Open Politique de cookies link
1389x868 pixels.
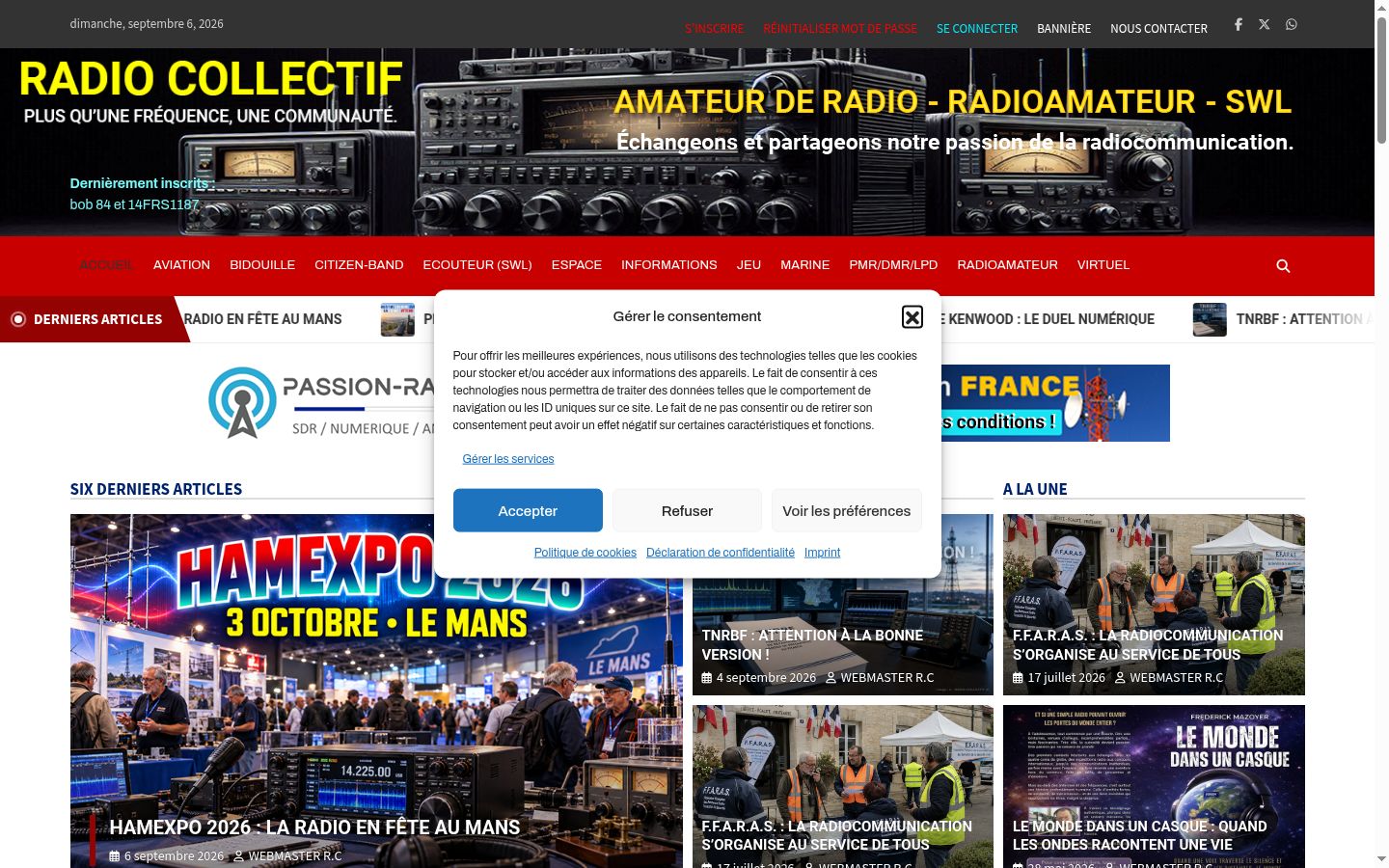(586, 553)
